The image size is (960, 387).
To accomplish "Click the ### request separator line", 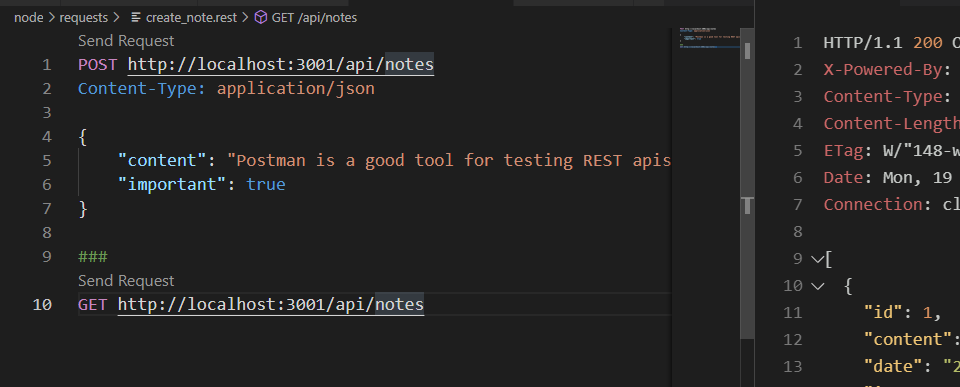I will pos(92,257).
